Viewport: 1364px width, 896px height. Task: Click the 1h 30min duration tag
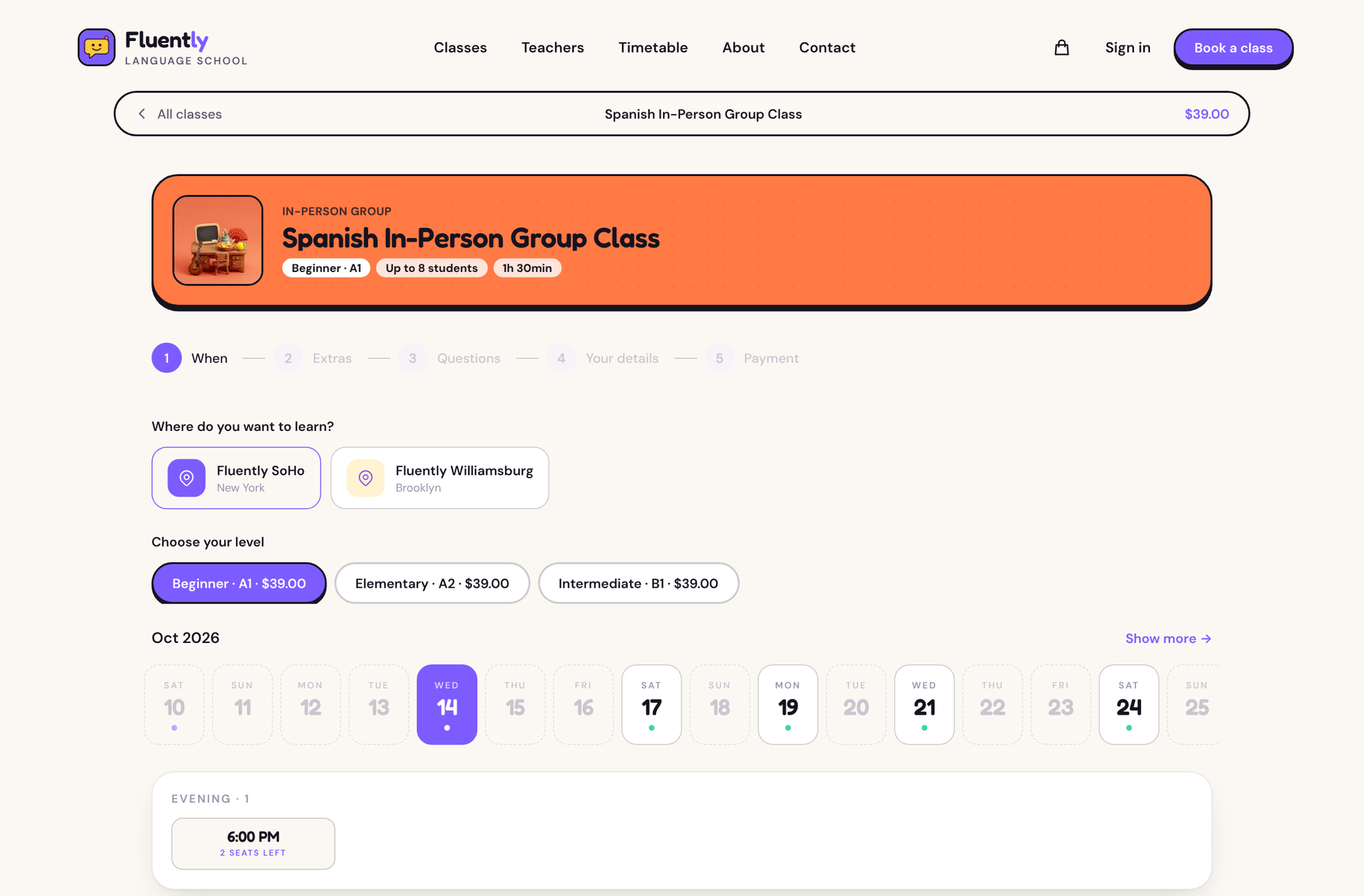(527, 268)
